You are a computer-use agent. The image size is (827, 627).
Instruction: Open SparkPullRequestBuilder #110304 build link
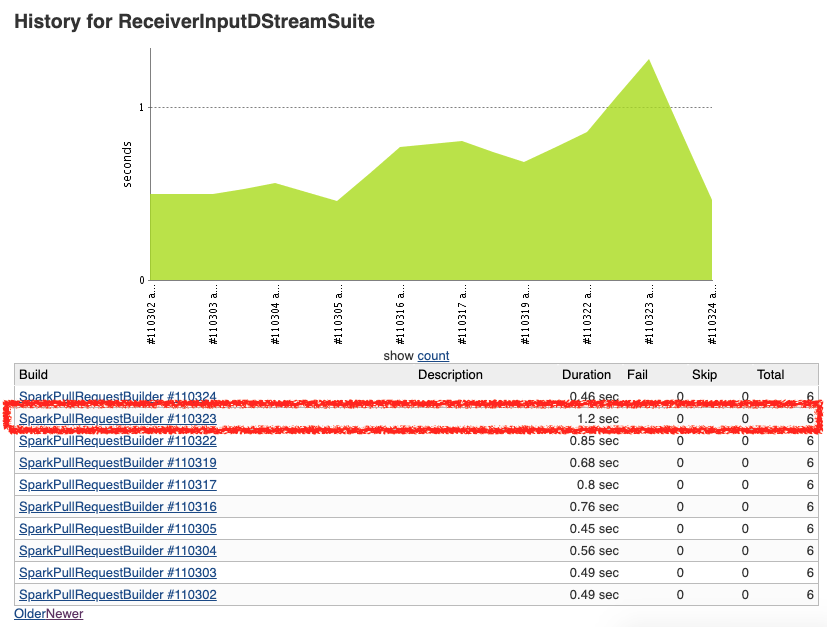118,551
